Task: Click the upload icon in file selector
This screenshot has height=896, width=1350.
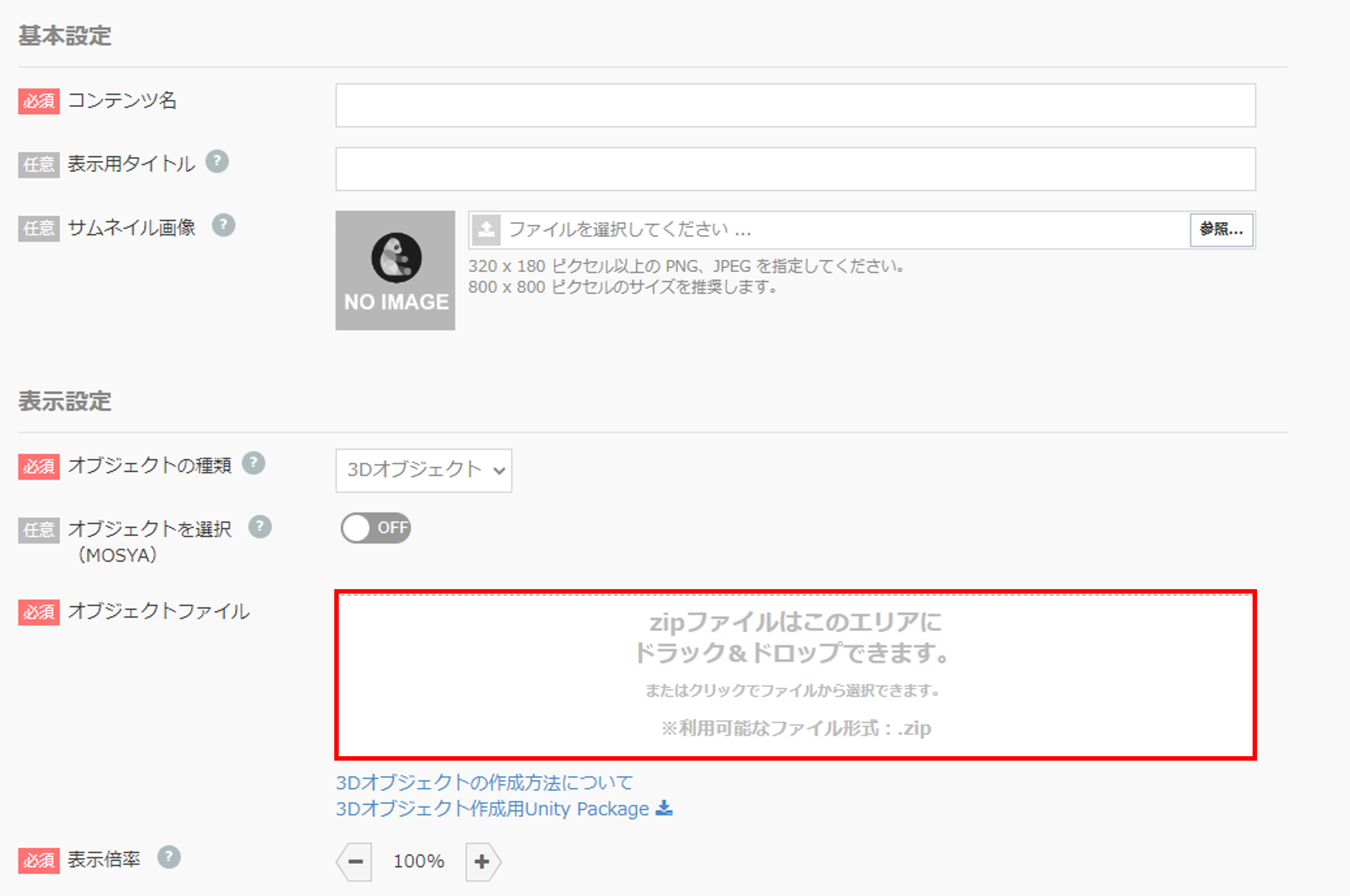Action: [486, 230]
